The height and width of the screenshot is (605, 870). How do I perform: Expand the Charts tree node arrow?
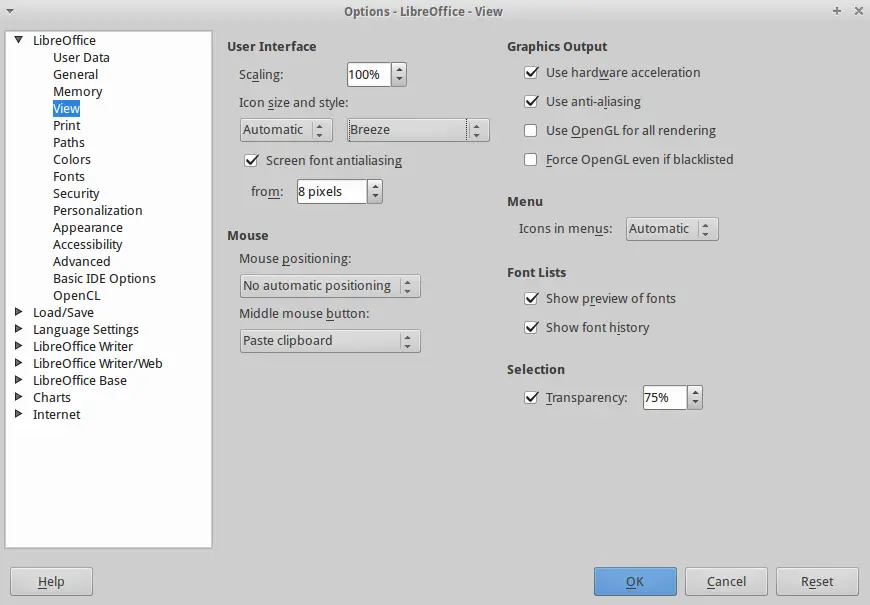pos(18,397)
